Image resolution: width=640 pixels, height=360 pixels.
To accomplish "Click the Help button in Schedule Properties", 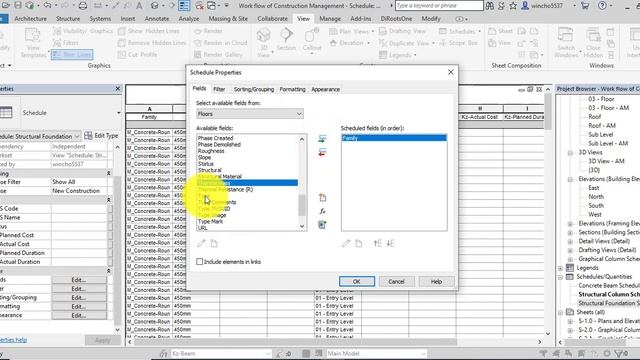I will click(436, 282).
